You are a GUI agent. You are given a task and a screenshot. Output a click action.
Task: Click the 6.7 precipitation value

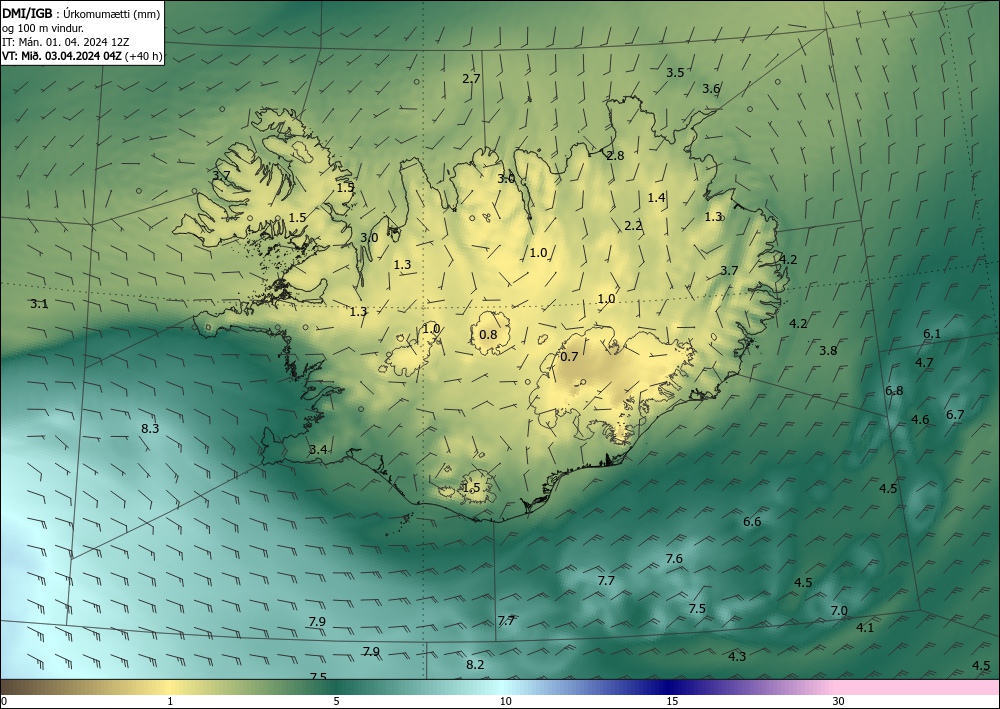pos(955,415)
